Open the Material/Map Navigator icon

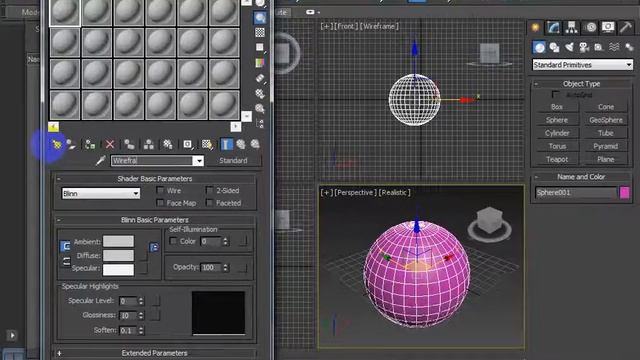click(x=260, y=124)
